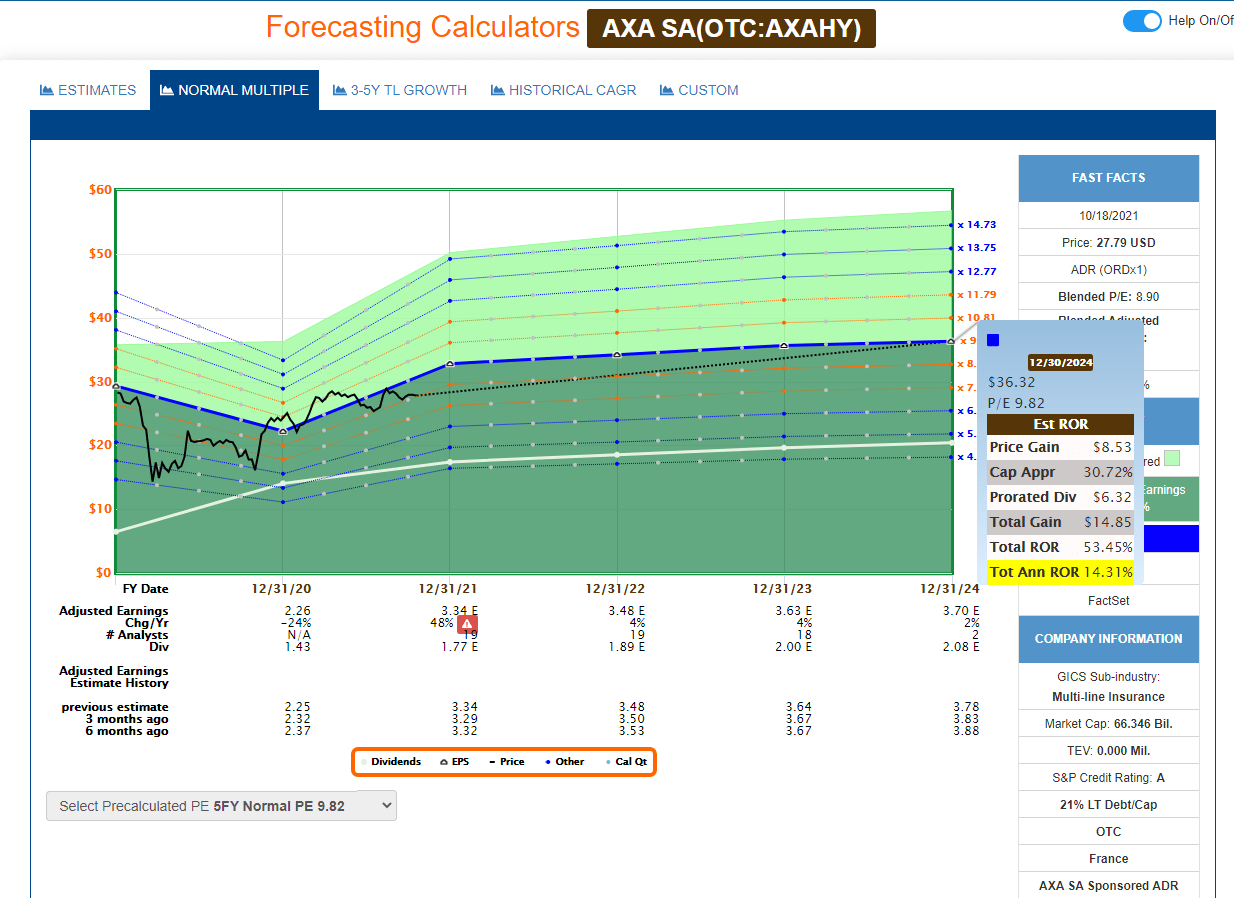Switch to 3-5Y TL GROWTH tab

(400, 90)
